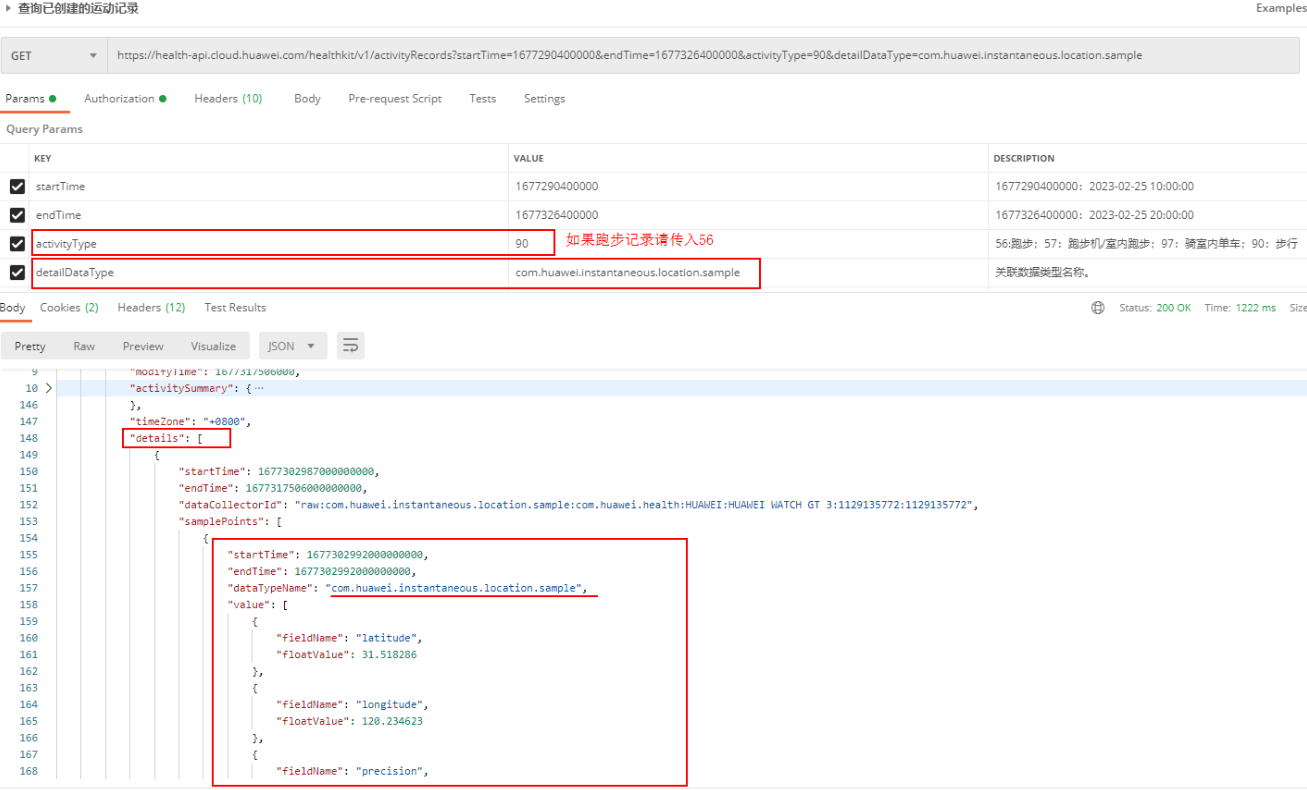Screen dimensions: 1307x790
Task: Uncheck the endTime parameter checkbox
Action: pos(17,215)
